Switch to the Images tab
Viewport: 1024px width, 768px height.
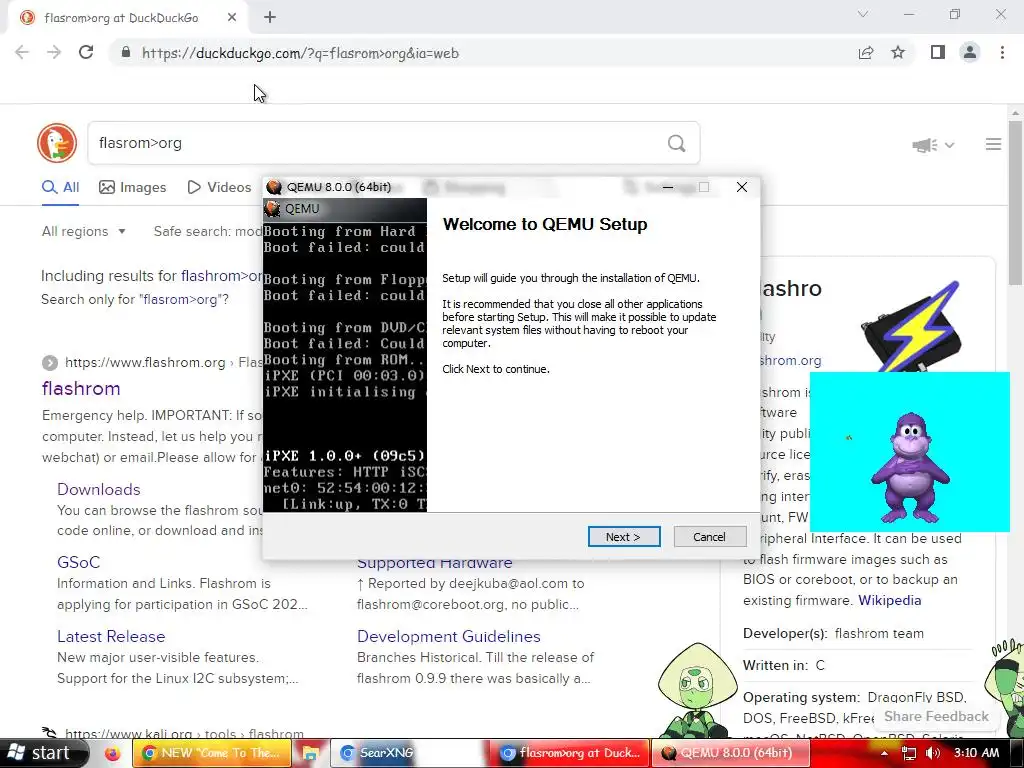(133, 187)
